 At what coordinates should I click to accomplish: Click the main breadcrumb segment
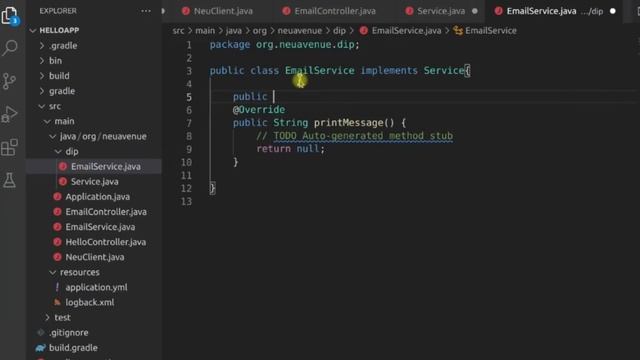pos(205,31)
